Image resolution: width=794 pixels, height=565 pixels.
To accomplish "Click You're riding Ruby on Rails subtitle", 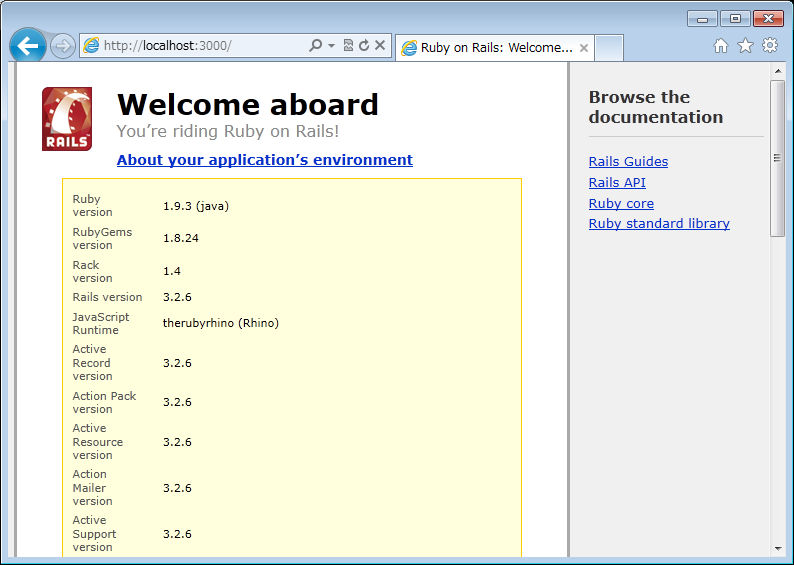I will [228, 131].
